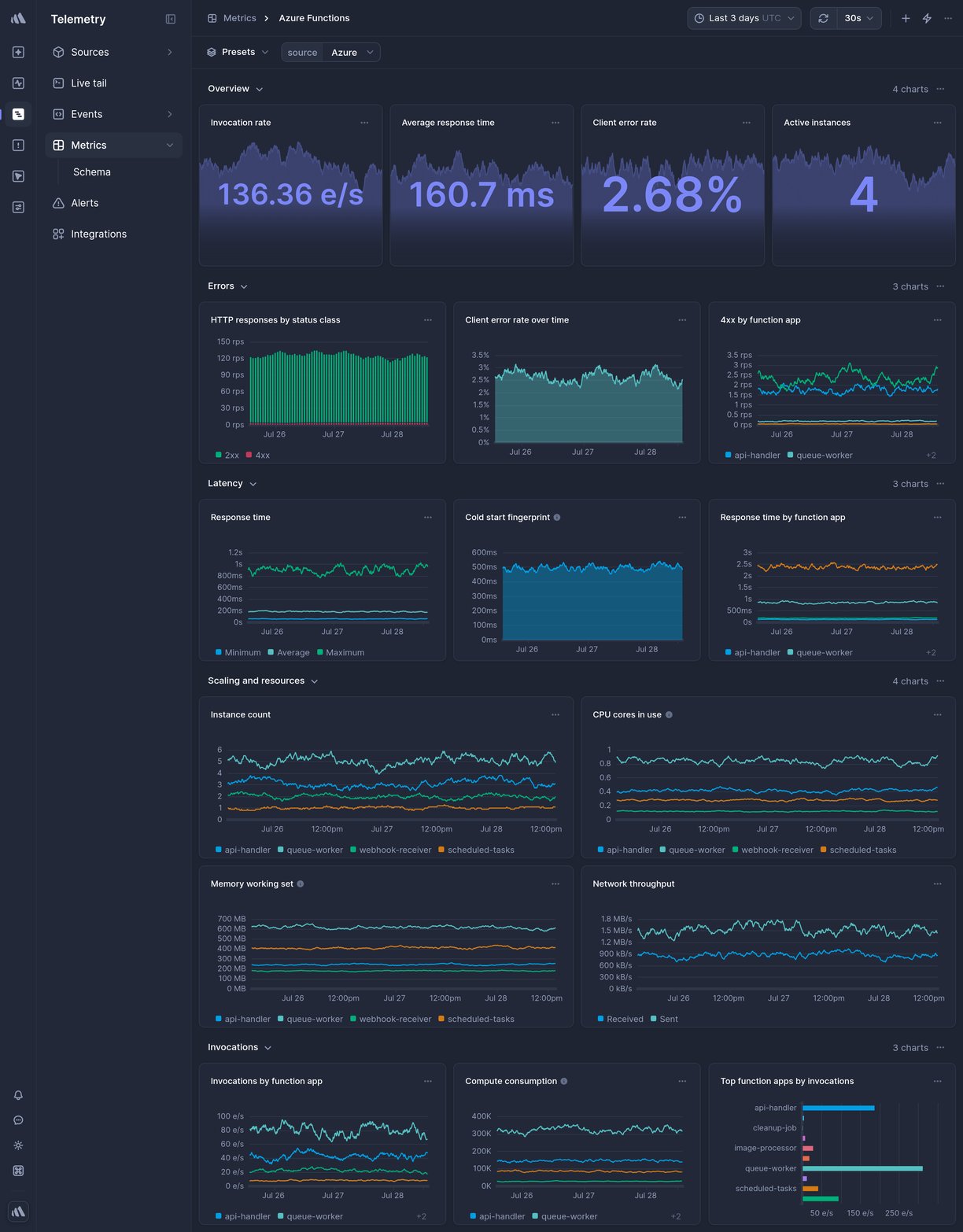The width and height of the screenshot is (963, 1232).
Task: Toggle the 4xx series in HTTP responses legend
Action: pyautogui.click(x=258, y=456)
